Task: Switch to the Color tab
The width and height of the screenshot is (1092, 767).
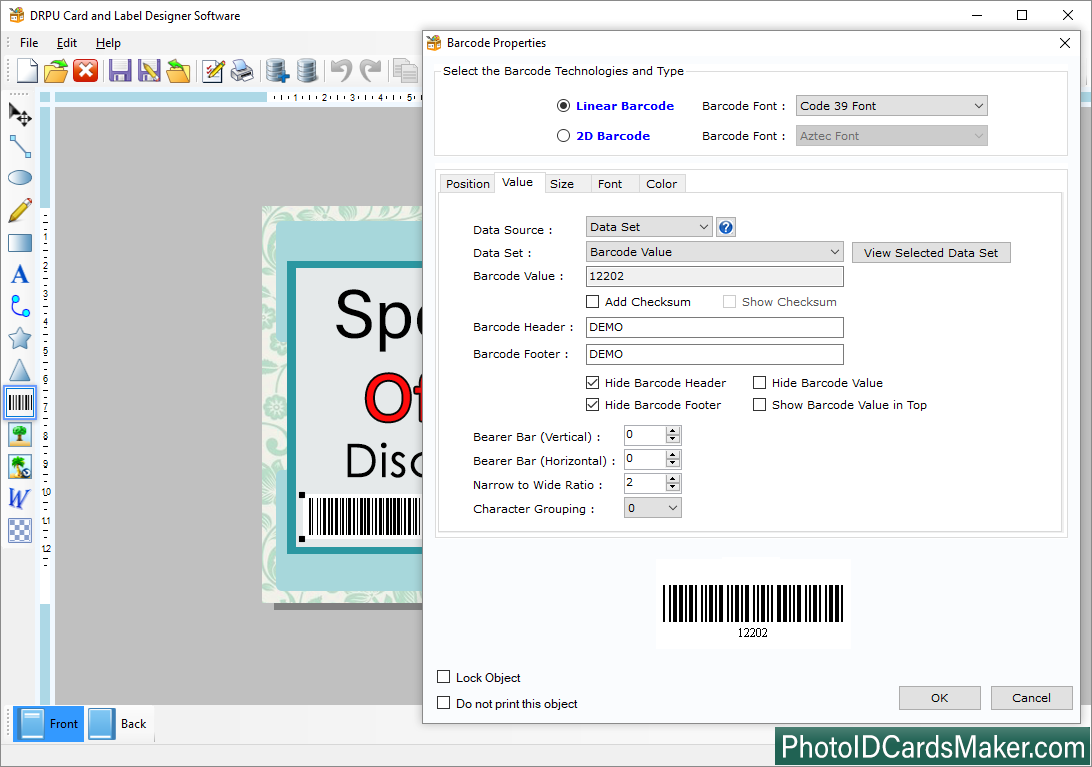Action: pos(662,184)
